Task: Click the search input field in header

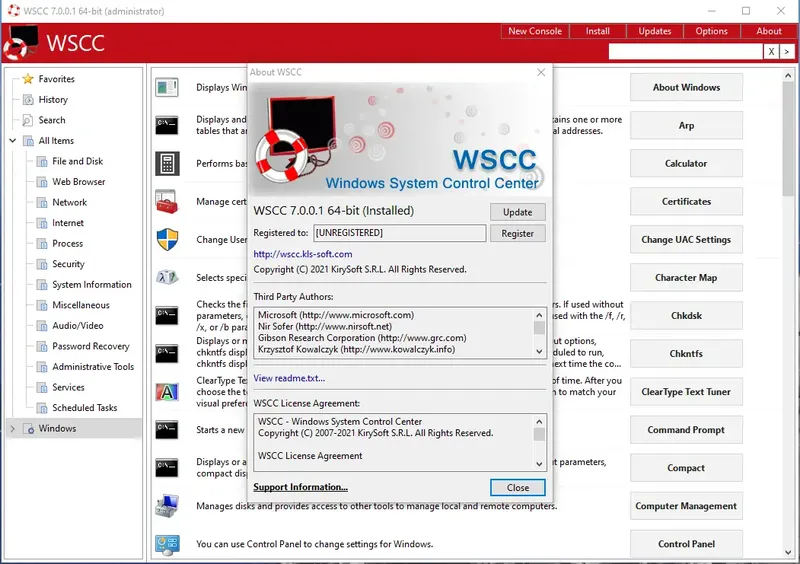Action: pyautogui.click(x=685, y=52)
